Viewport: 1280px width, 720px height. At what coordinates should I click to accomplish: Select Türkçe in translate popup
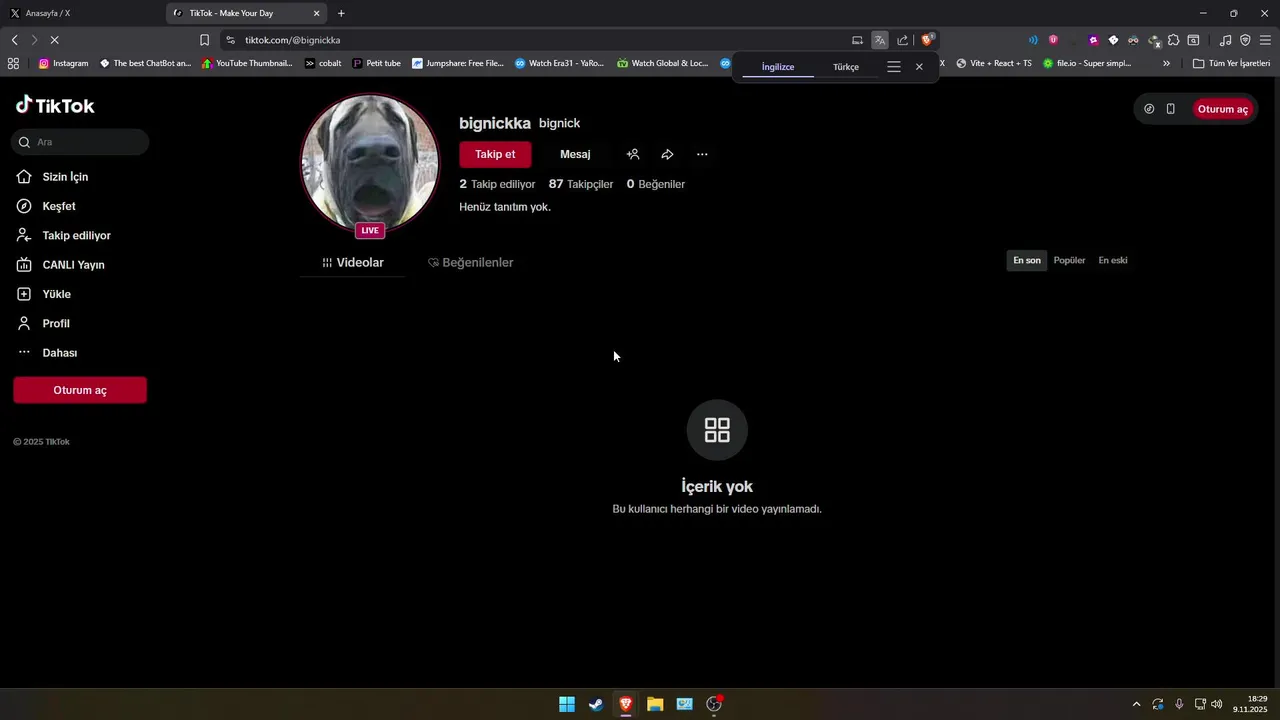pyautogui.click(x=846, y=67)
